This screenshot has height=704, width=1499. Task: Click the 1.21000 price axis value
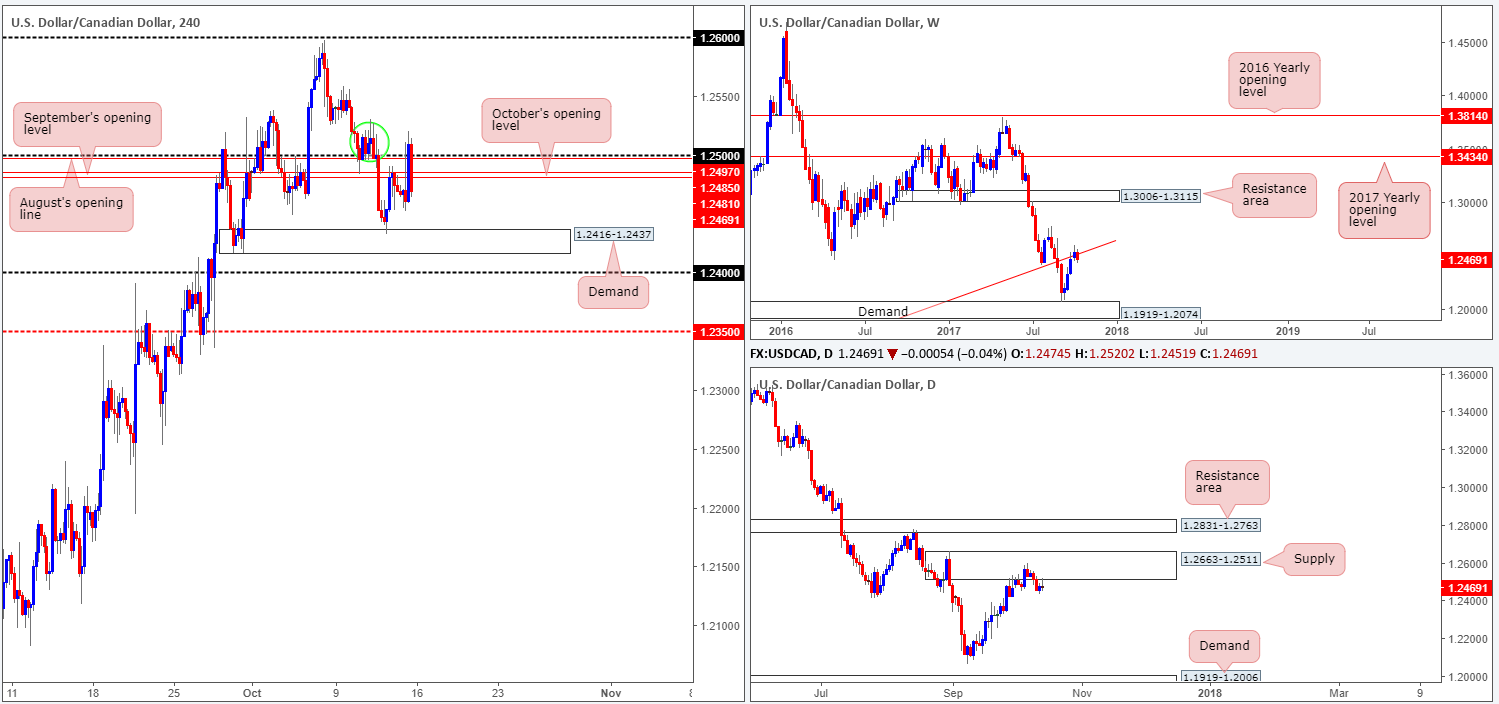click(x=722, y=626)
